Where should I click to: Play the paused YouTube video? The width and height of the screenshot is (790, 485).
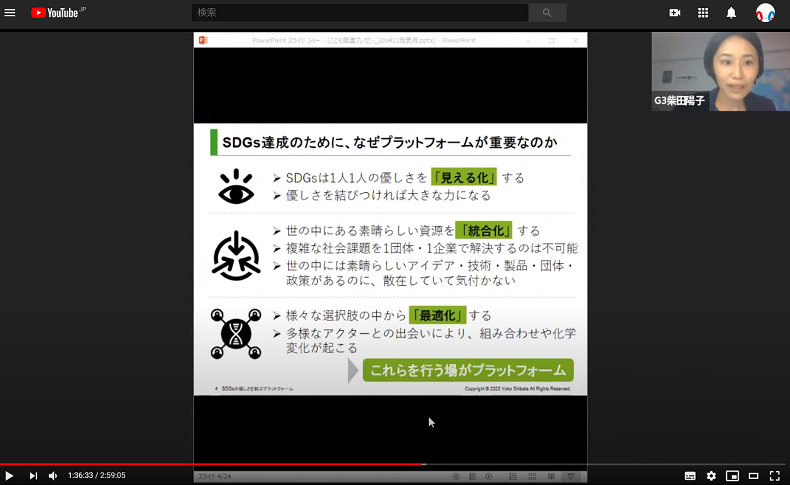(10, 475)
